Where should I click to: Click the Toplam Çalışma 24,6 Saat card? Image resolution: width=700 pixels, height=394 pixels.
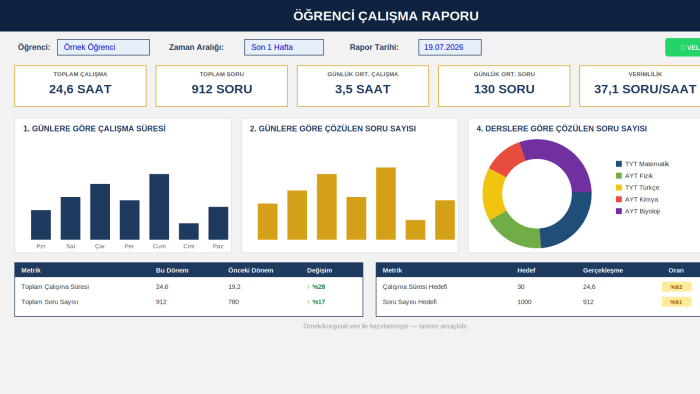(80, 86)
